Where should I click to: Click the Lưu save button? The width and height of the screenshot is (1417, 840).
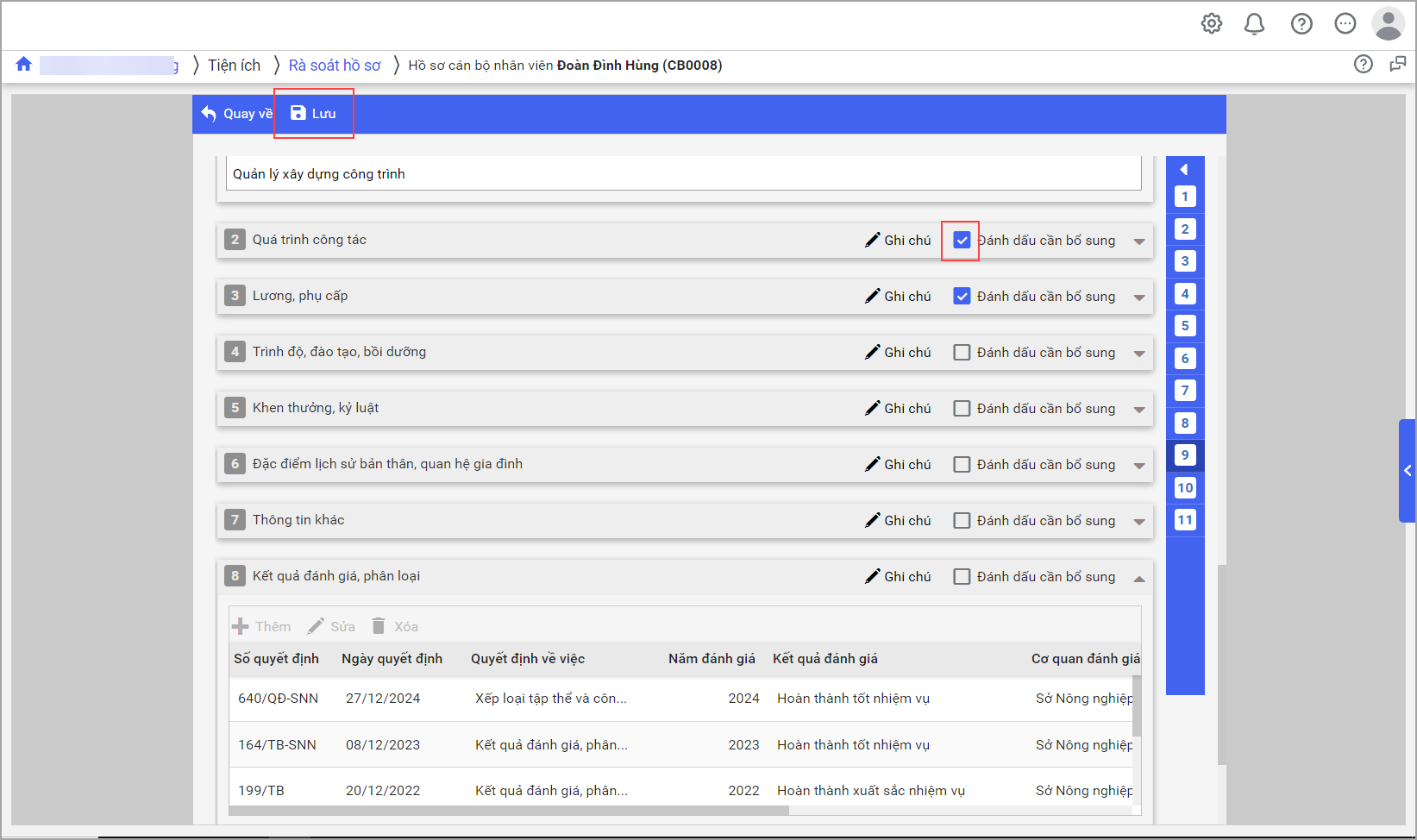(x=314, y=114)
